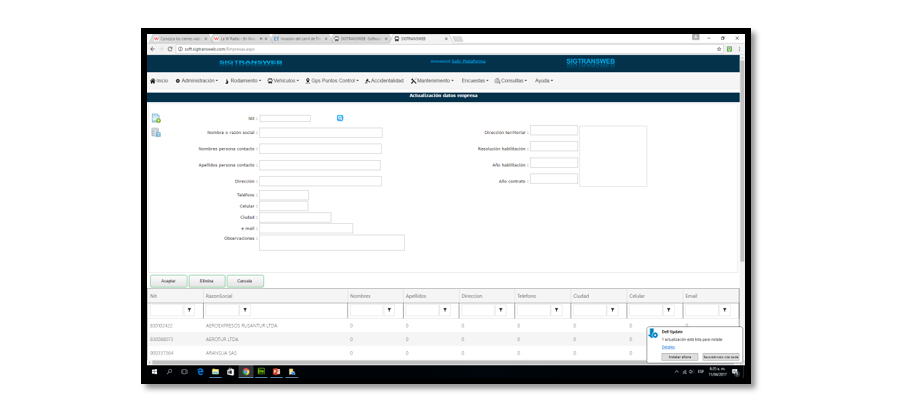Go to Inicio home icon
Image resolution: width=908 pixels, height=407 pixels.
point(152,80)
